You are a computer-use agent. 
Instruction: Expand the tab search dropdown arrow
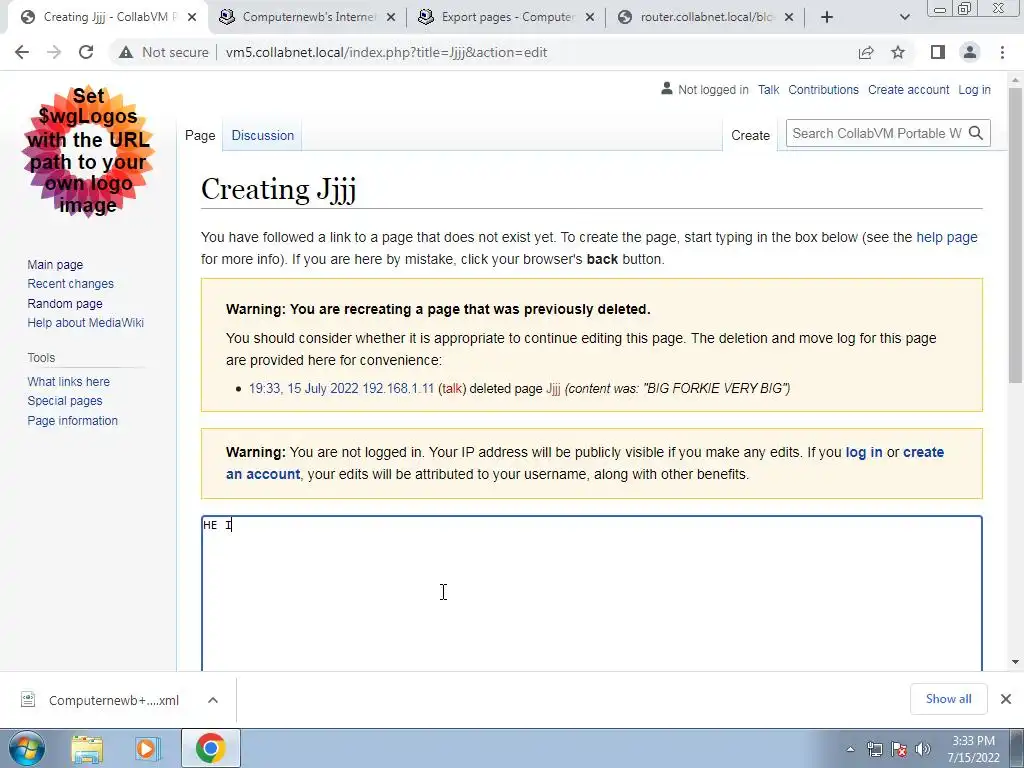point(904,18)
